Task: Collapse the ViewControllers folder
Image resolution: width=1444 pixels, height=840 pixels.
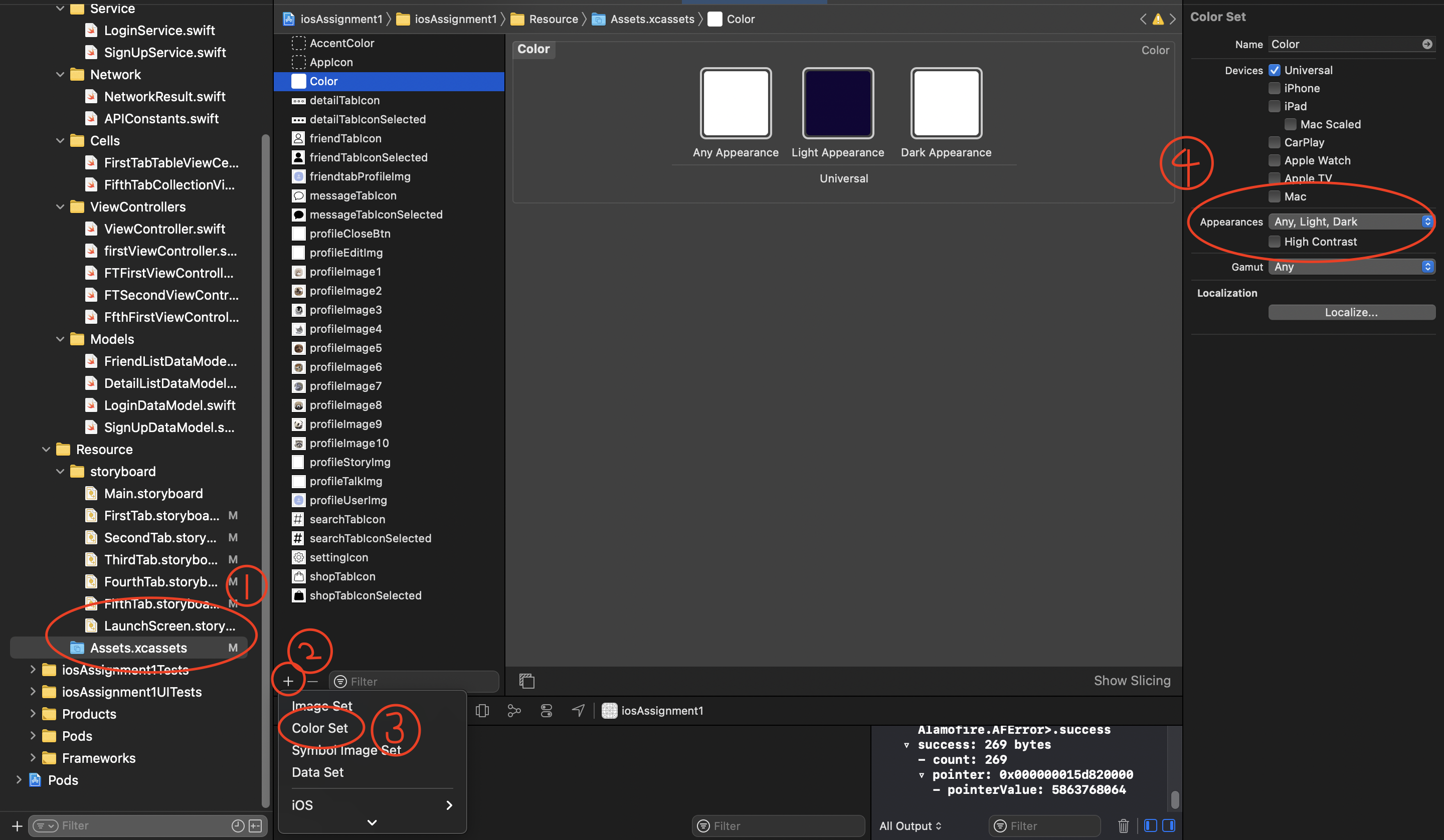Action: (60, 207)
